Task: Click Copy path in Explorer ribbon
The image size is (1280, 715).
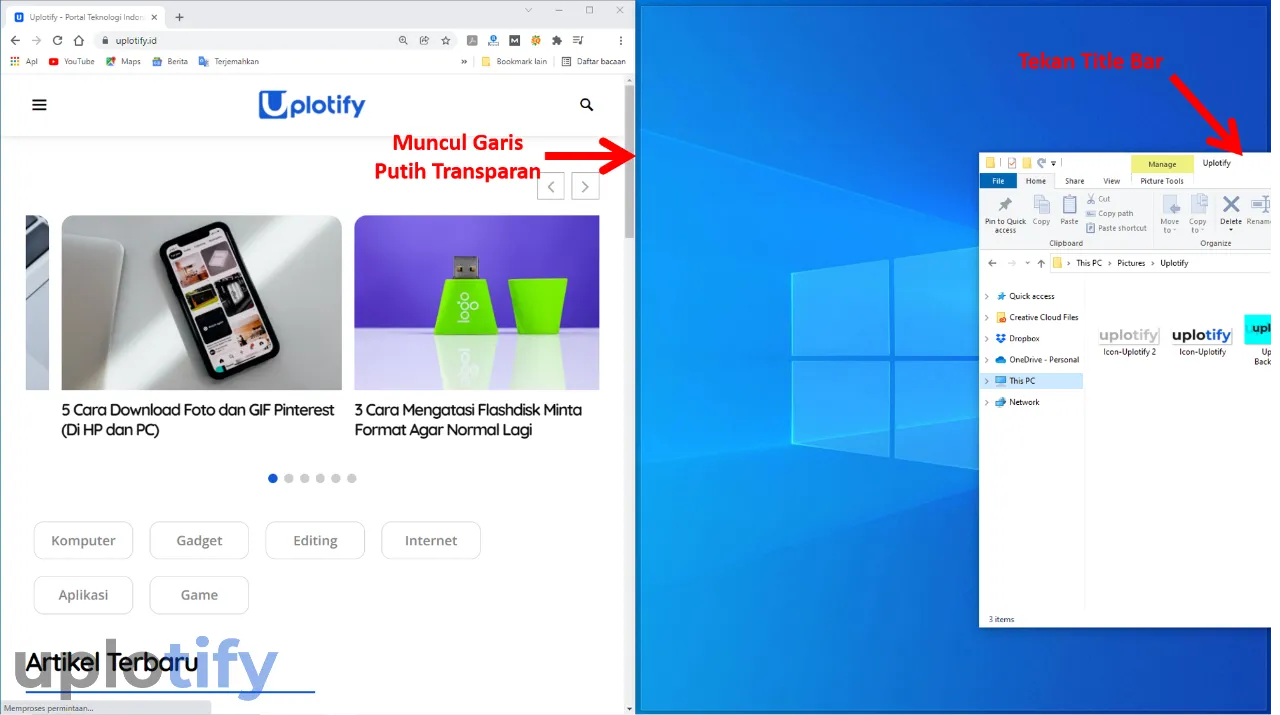Action: pyautogui.click(x=1110, y=213)
